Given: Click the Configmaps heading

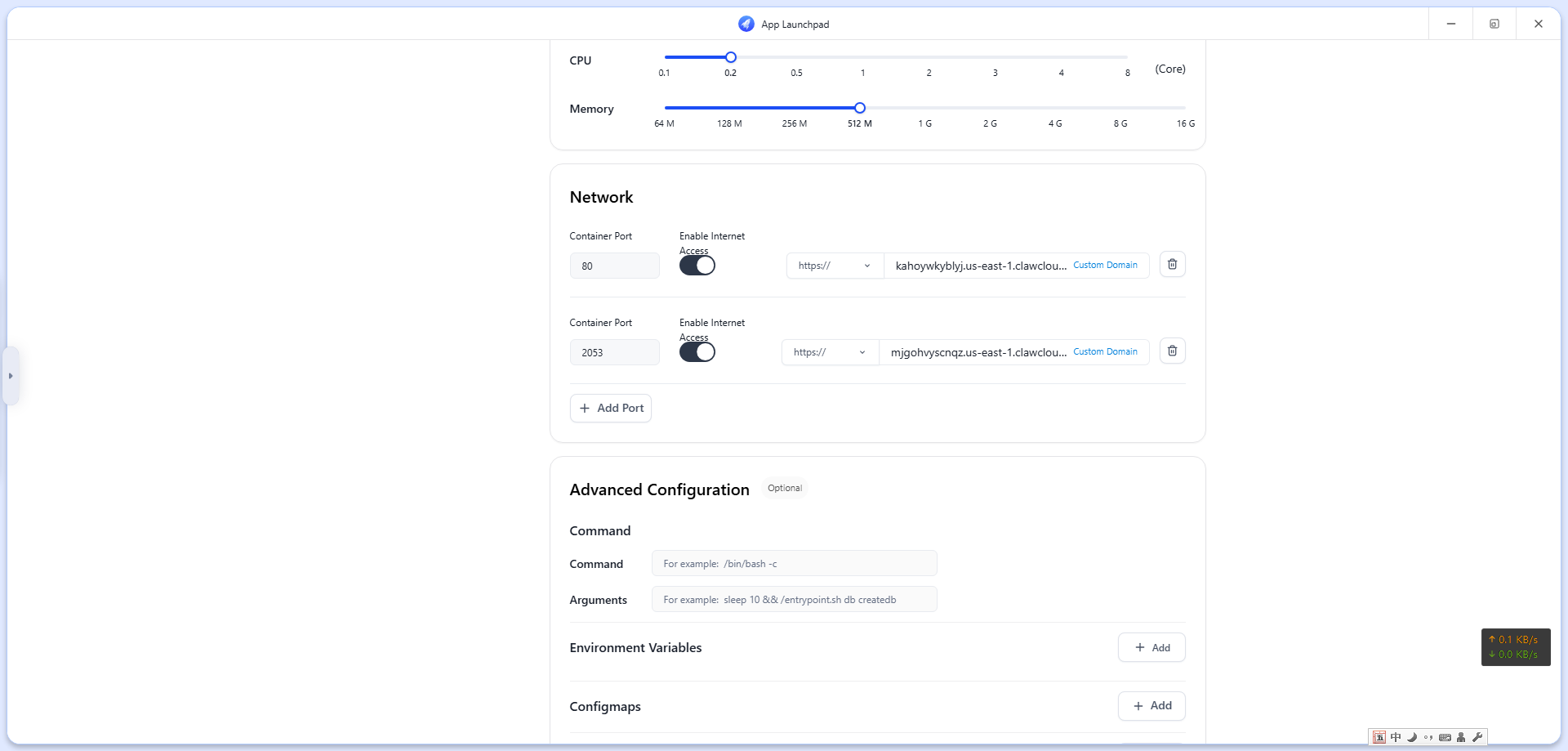Looking at the screenshot, I should 605,706.
